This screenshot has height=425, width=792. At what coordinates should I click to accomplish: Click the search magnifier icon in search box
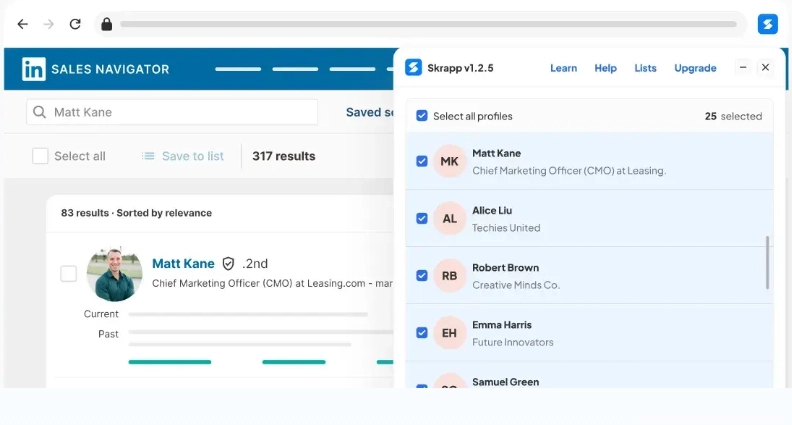(x=39, y=112)
